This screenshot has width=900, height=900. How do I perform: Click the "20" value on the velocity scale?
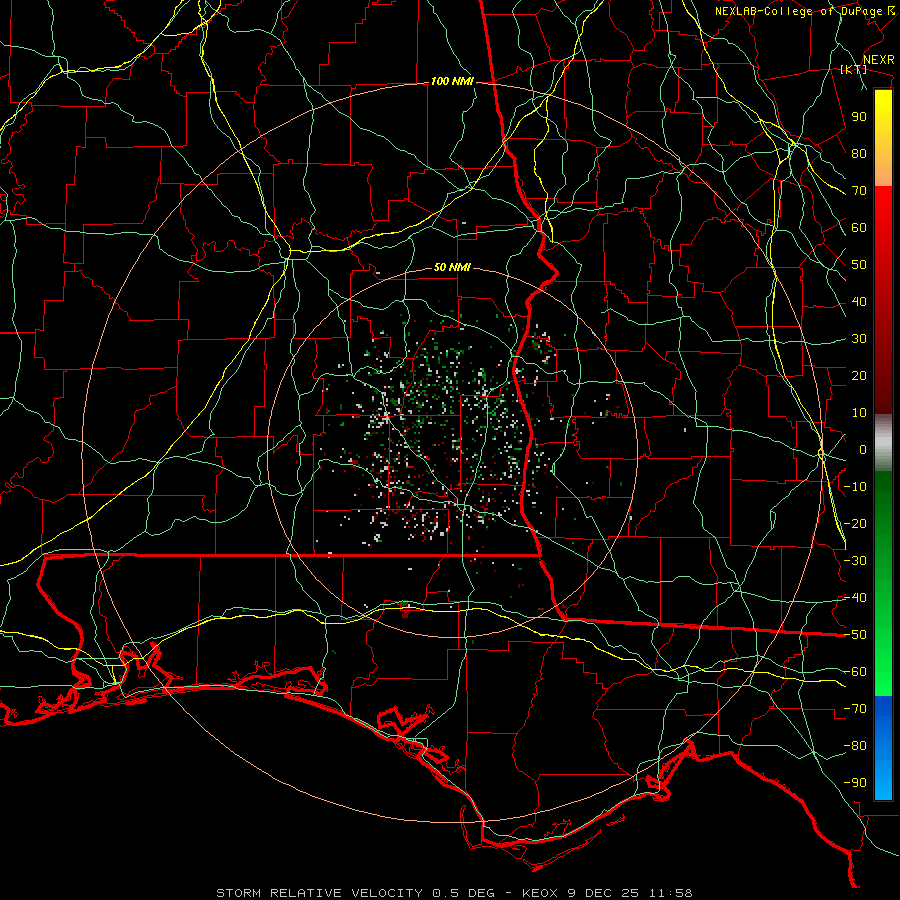coord(859,375)
